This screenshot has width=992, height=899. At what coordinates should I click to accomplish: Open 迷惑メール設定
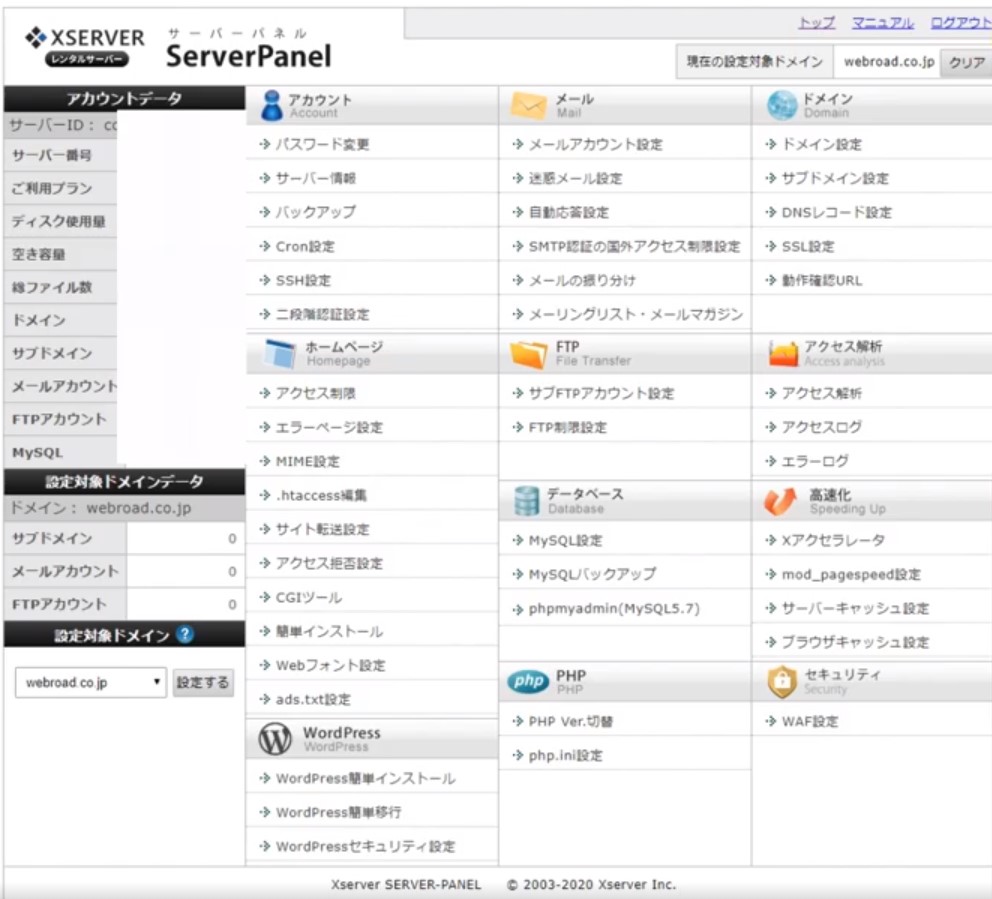point(575,178)
